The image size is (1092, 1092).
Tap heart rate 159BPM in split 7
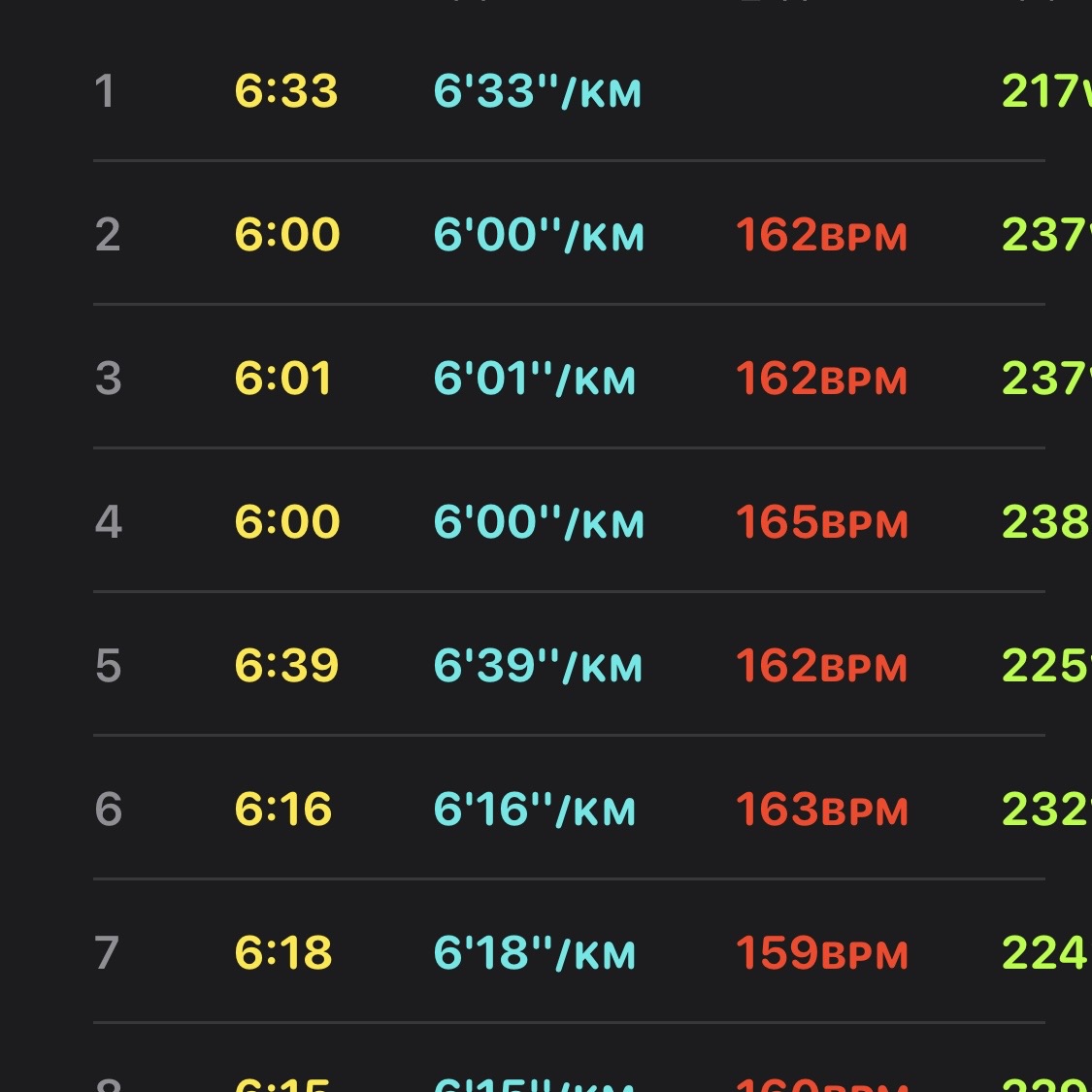point(822,952)
